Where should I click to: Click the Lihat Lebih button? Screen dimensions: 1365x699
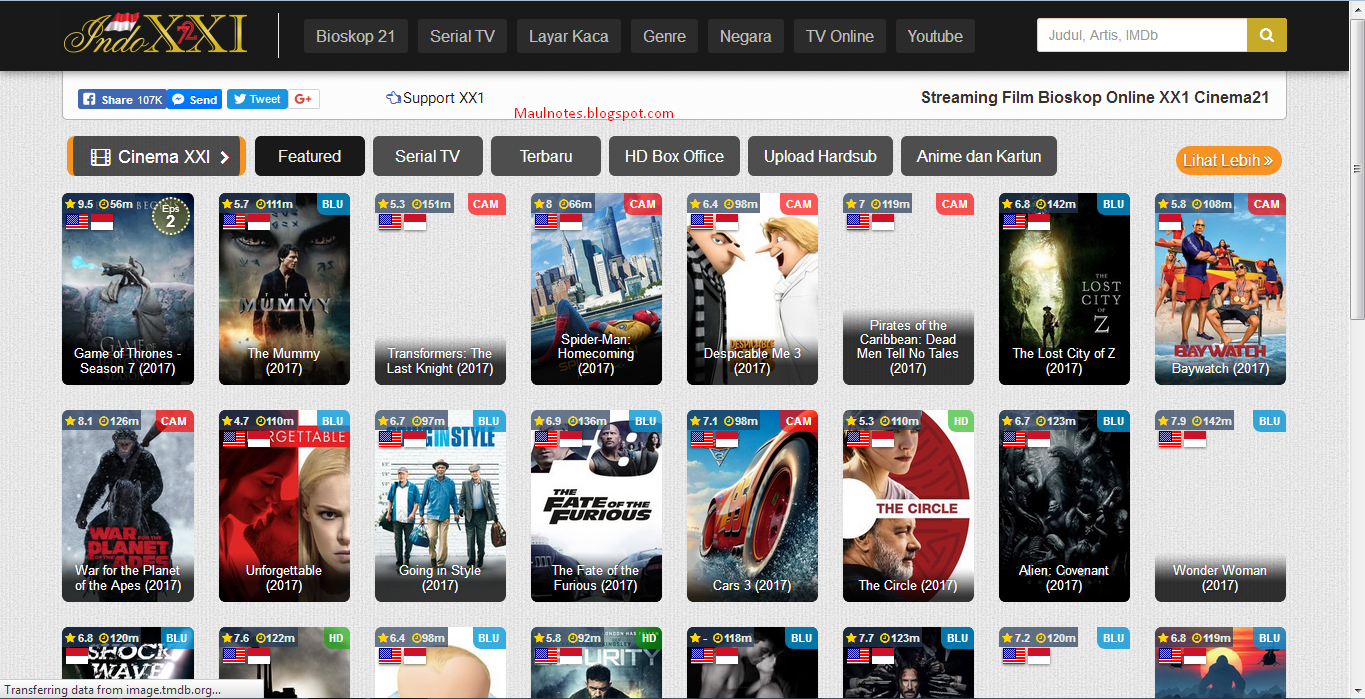pos(1228,160)
